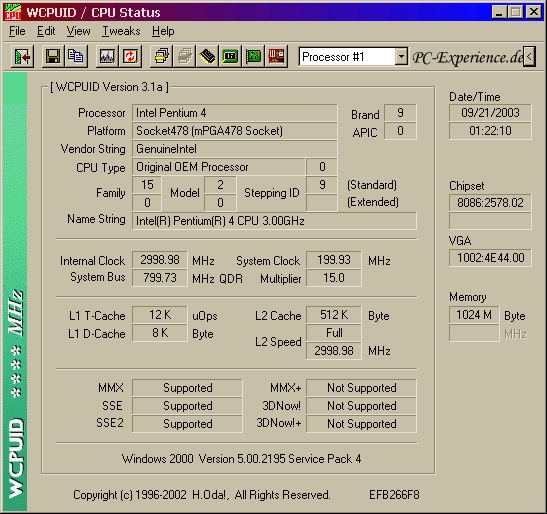
Task: Click the Platform field 'Socket478 (mPGA478 Socket)'
Action: click(234, 131)
